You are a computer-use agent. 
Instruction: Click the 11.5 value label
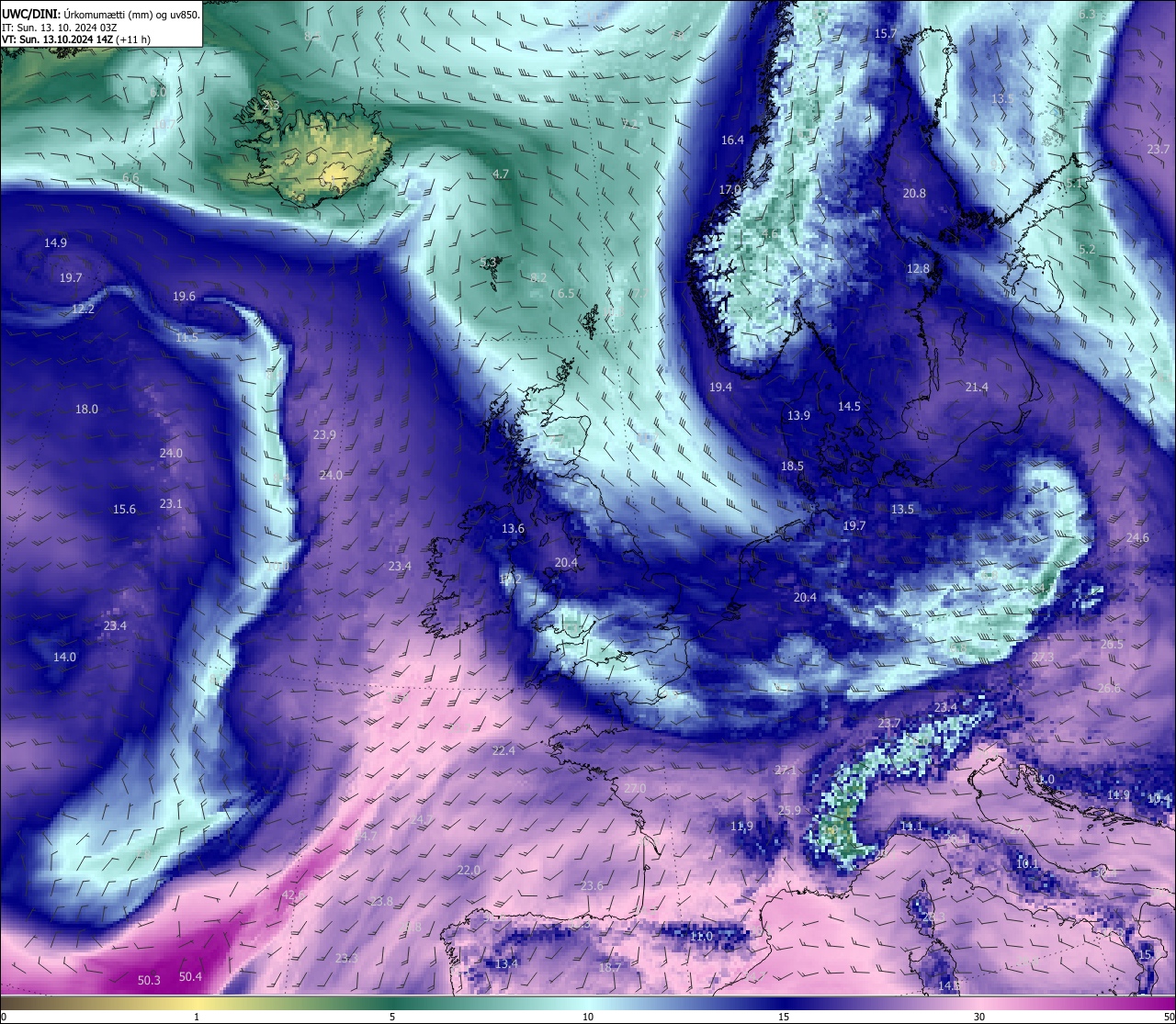pos(187,337)
